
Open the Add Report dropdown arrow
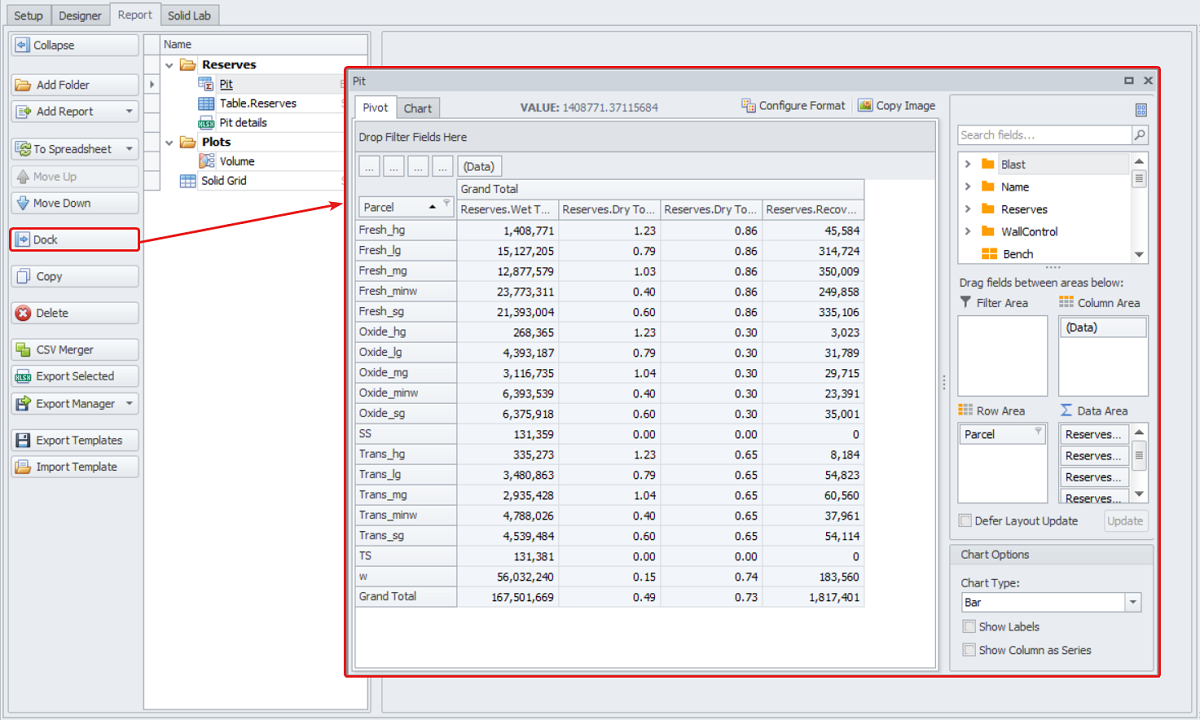coord(129,112)
